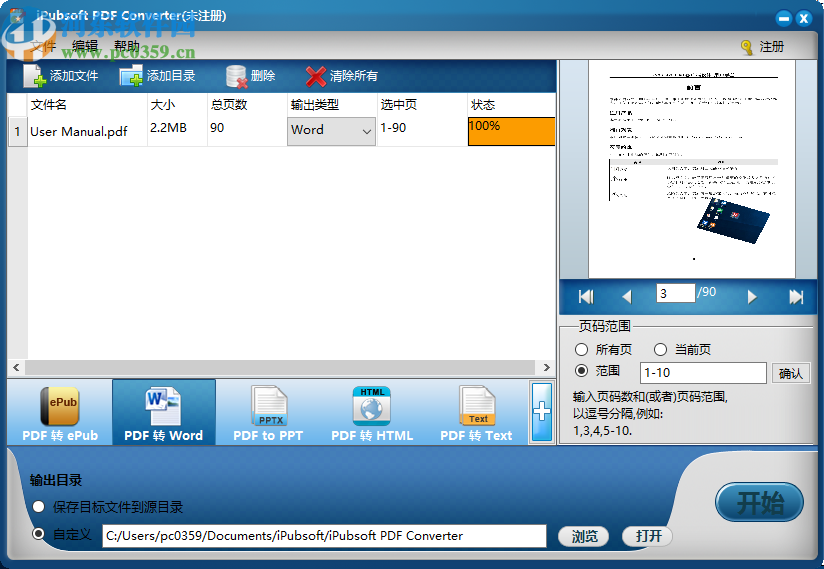Click the scroll left arrow of file list
Viewport: 824px width, 569px height.
16,367
